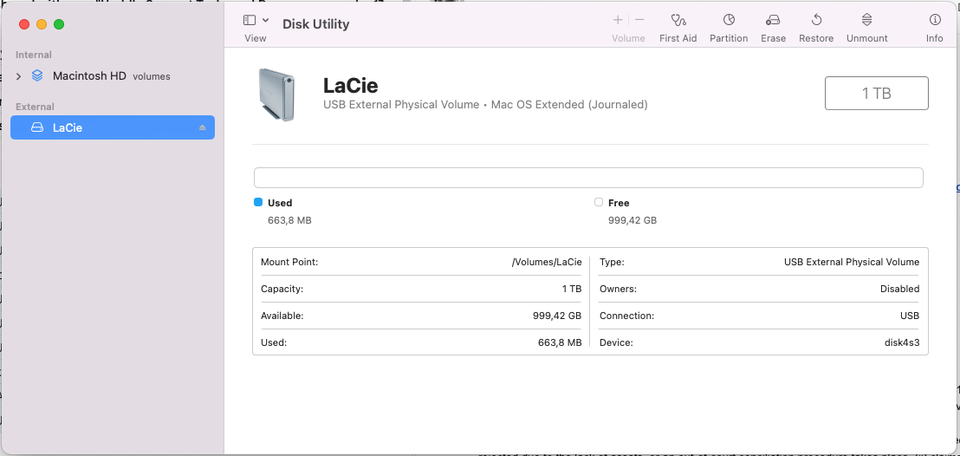Open the Partition tool
Screen dimensions: 960x456
pyautogui.click(x=729, y=20)
